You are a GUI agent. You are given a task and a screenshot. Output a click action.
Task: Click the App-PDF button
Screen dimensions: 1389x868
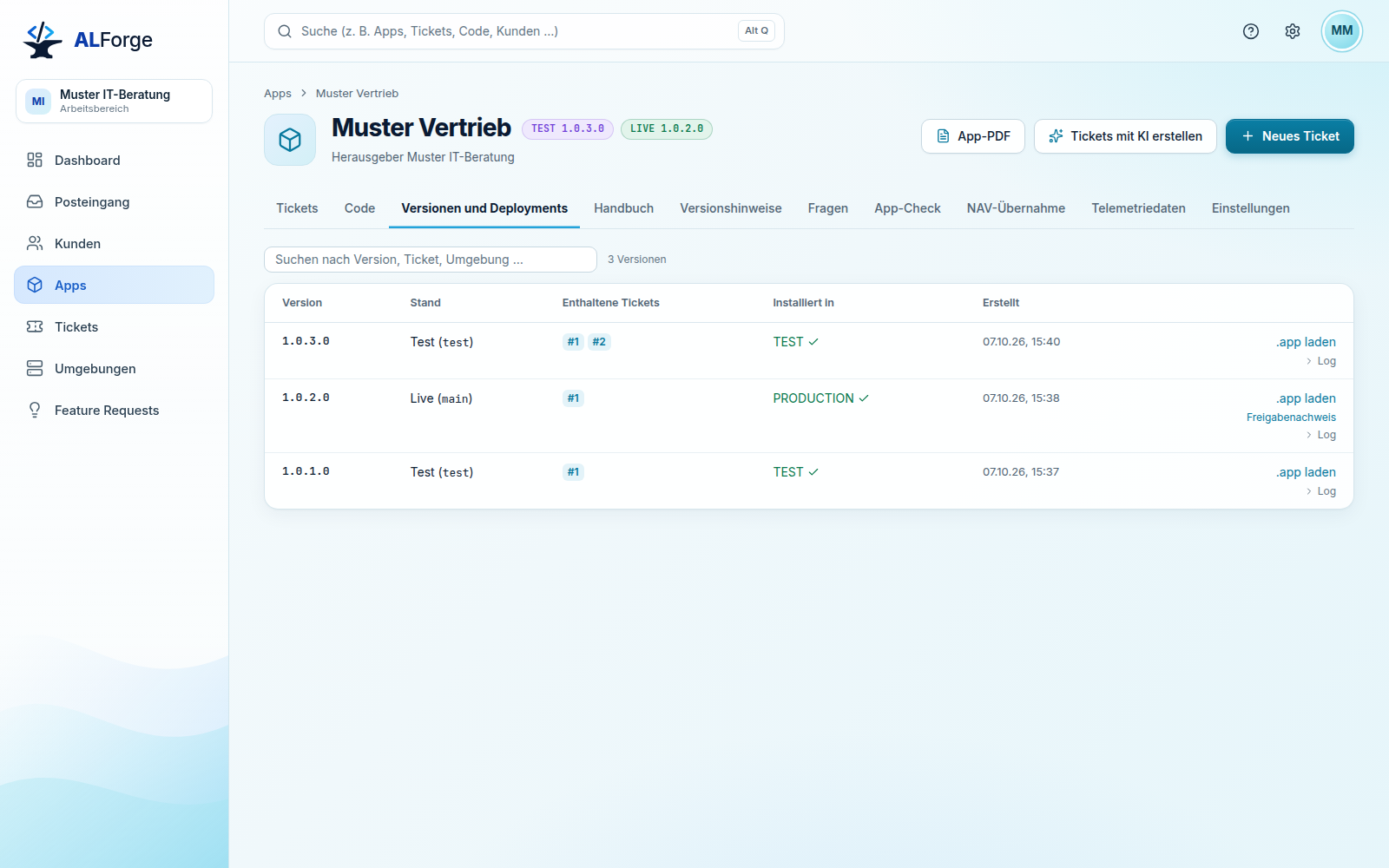pos(973,136)
